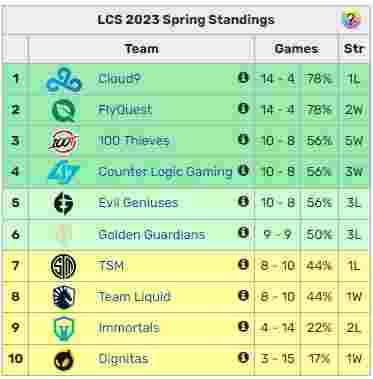Click the Dignitas logo

pos(63,359)
